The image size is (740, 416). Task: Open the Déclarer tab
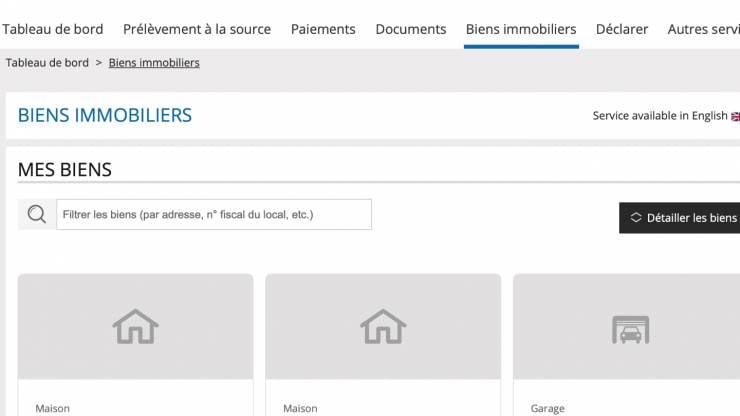coord(622,29)
